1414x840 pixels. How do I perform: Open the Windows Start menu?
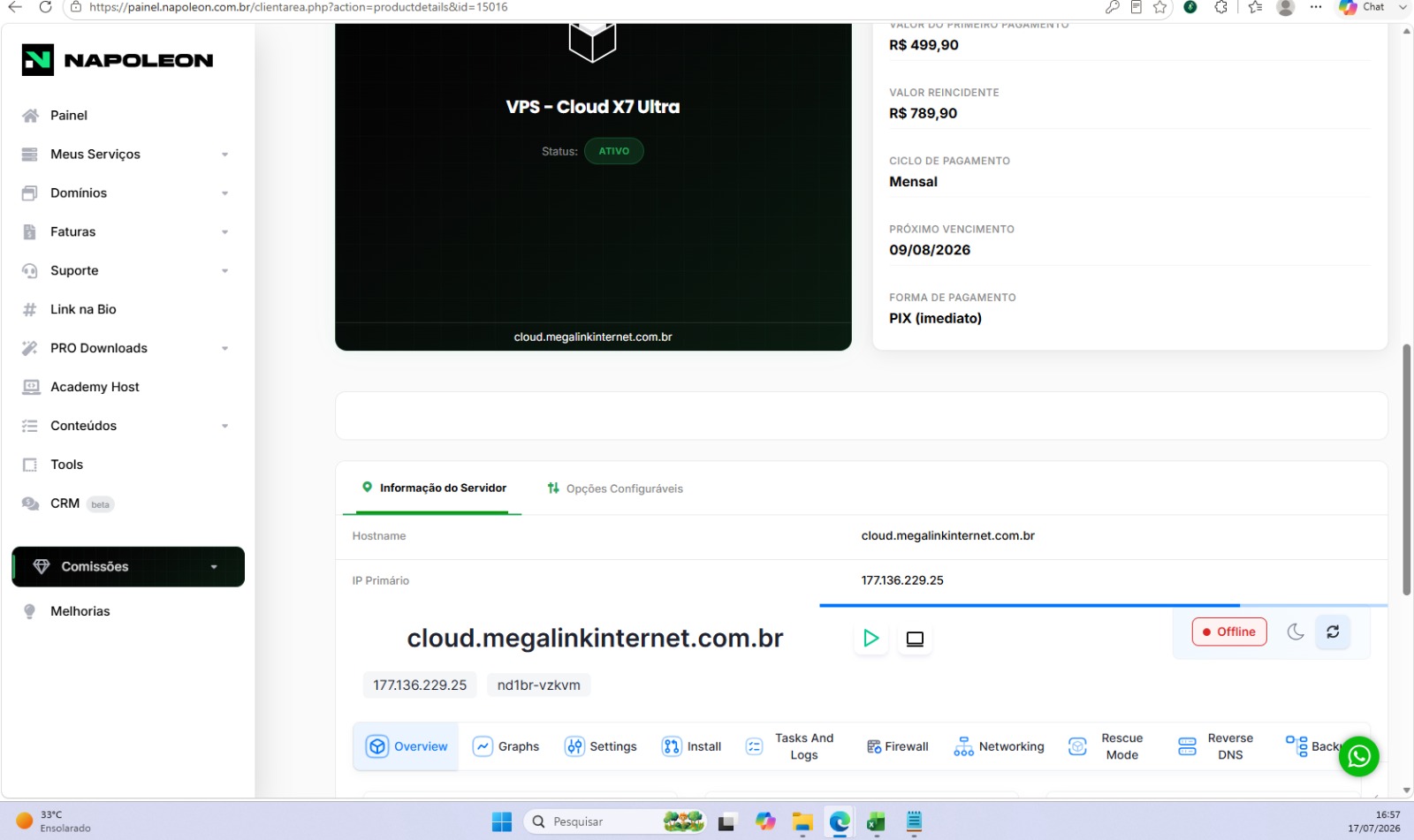point(502,821)
